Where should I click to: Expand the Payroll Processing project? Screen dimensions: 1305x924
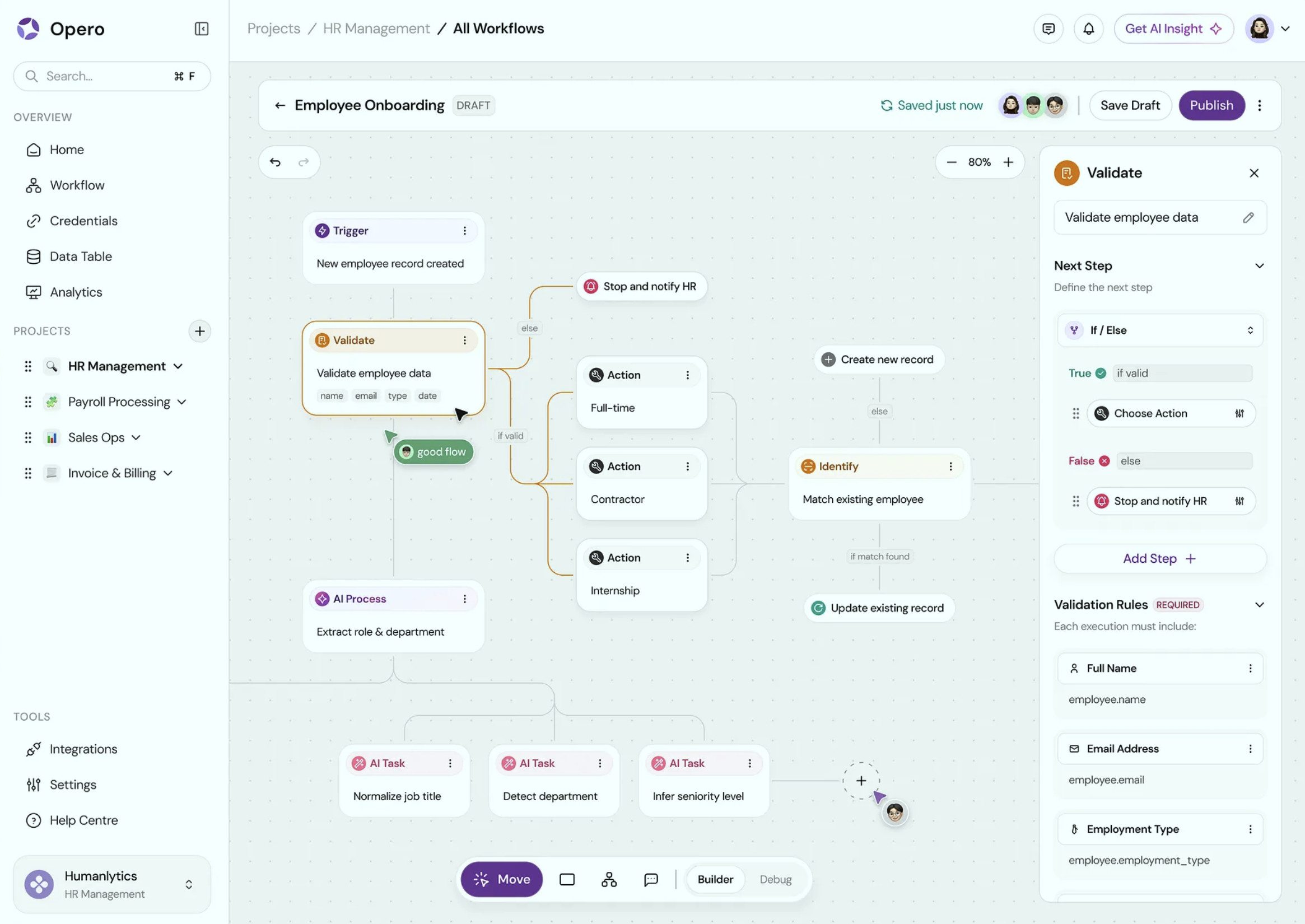[183, 402]
